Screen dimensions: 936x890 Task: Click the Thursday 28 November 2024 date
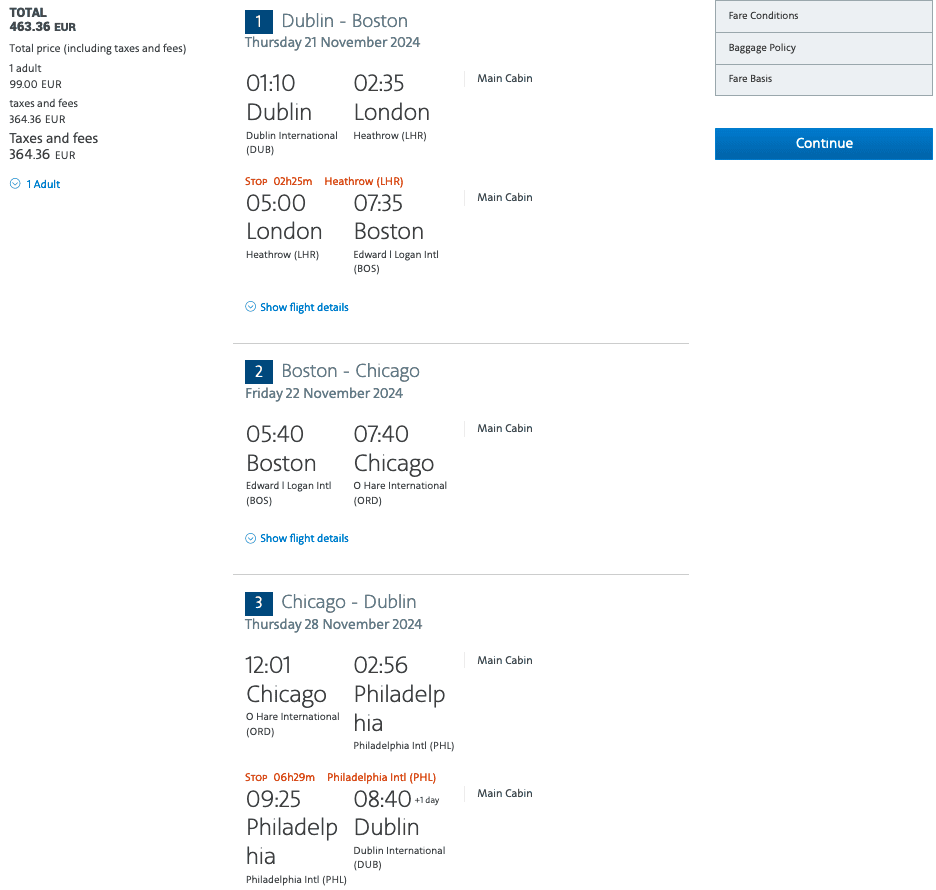[333, 624]
